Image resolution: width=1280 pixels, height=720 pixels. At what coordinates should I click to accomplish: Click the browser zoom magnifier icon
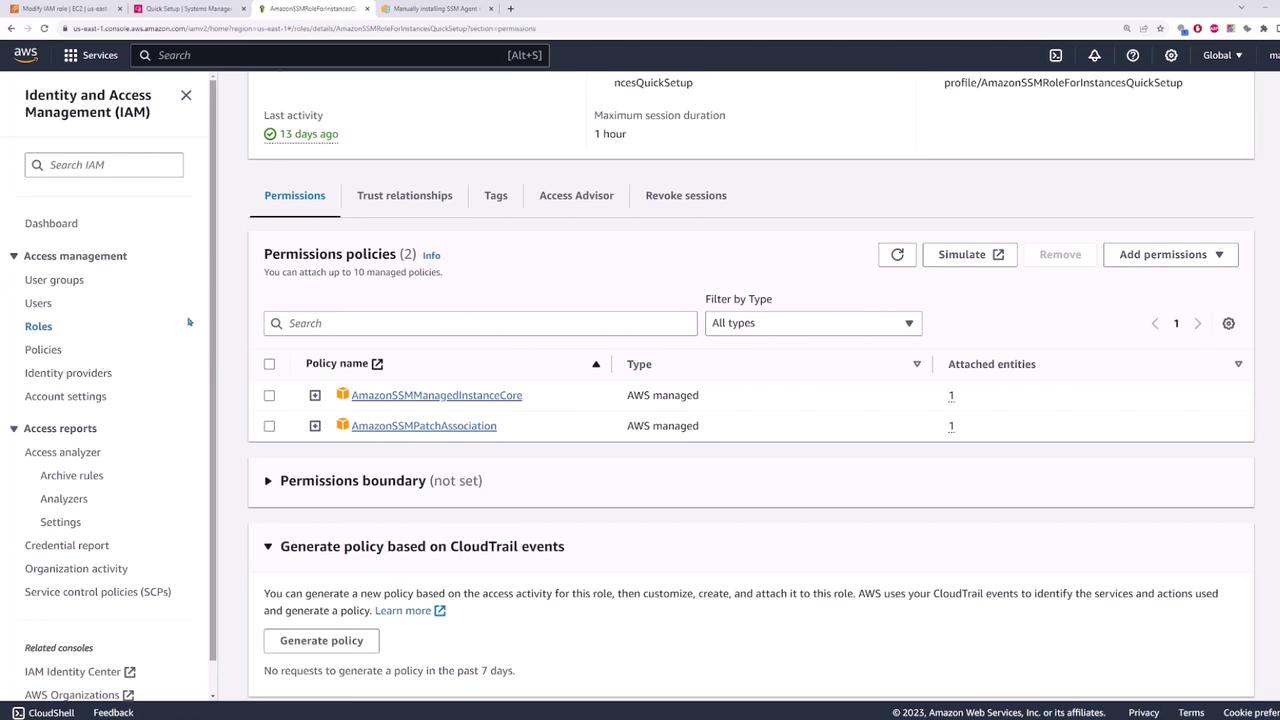[1127, 29]
